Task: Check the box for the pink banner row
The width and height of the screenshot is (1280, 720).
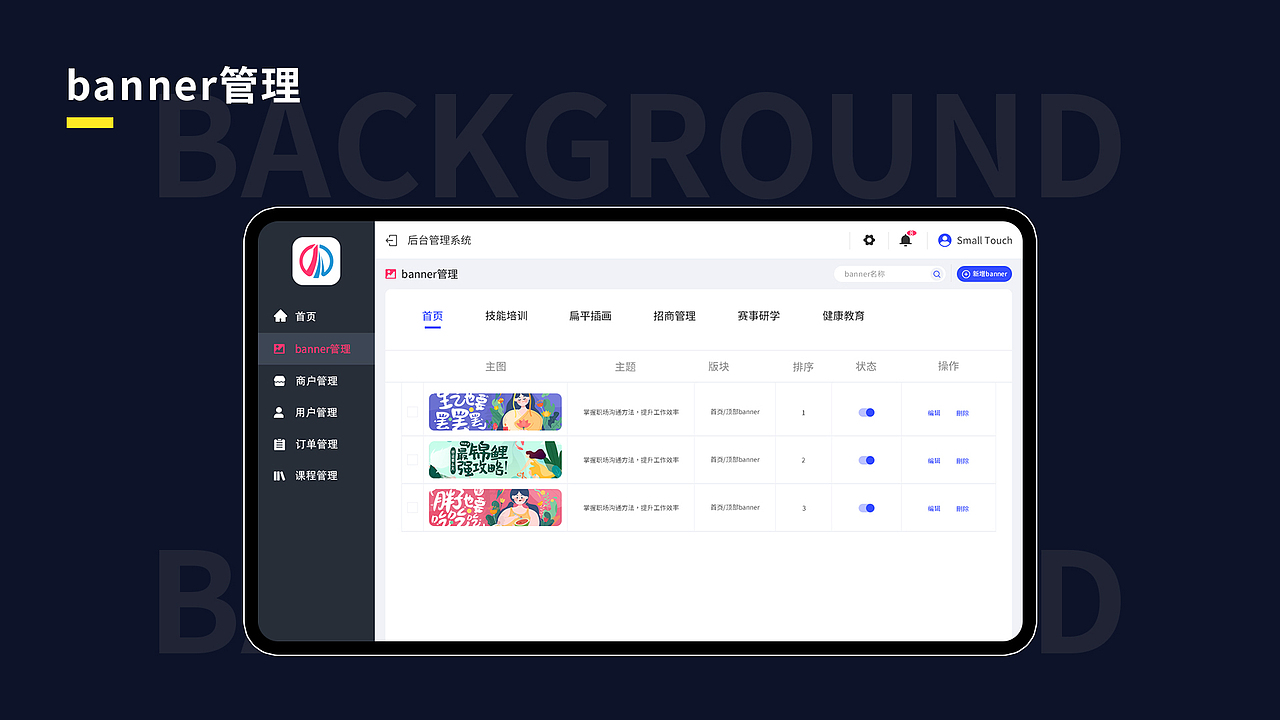Action: coord(412,508)
